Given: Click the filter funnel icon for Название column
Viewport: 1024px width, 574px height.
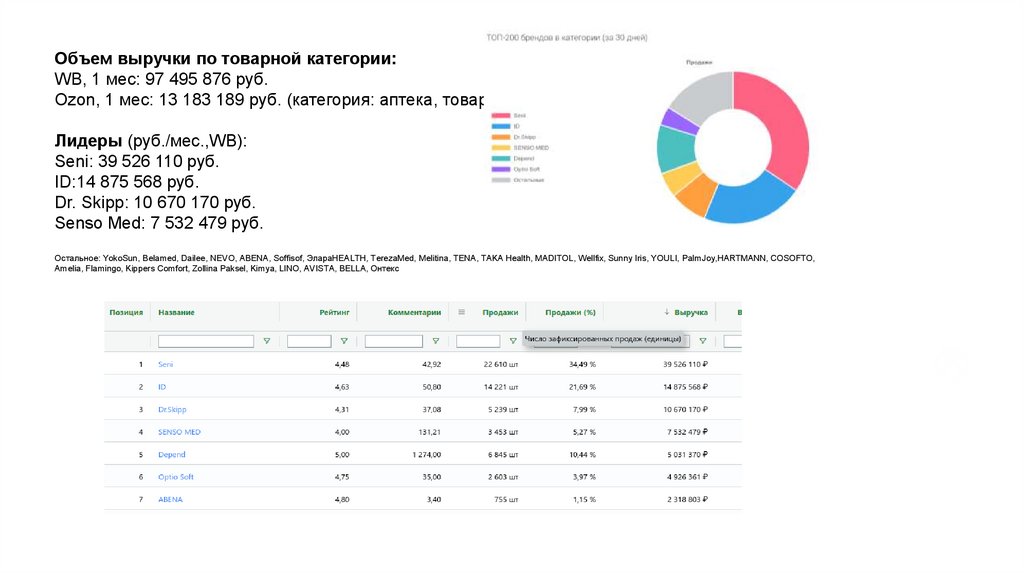Looking at the screenshot, I should click(266, 341).
